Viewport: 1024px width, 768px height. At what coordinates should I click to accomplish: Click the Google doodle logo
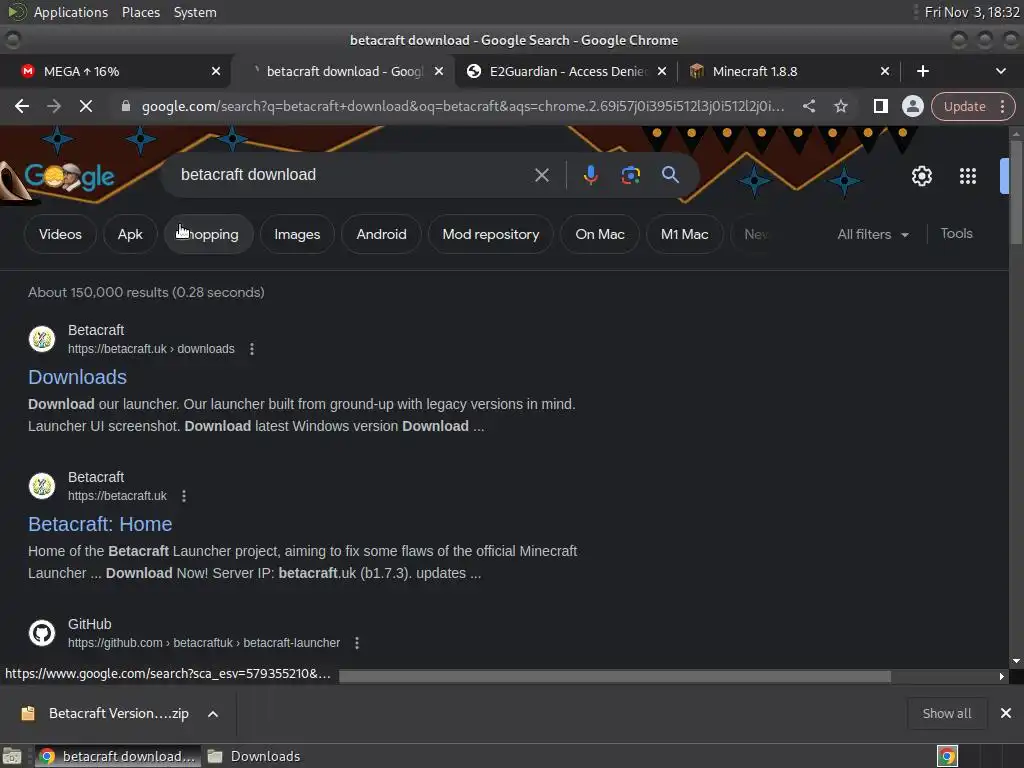[68, 176]
